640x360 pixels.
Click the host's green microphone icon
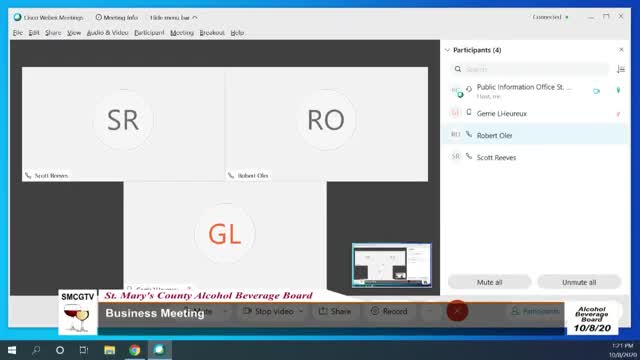tap(618, 90)
